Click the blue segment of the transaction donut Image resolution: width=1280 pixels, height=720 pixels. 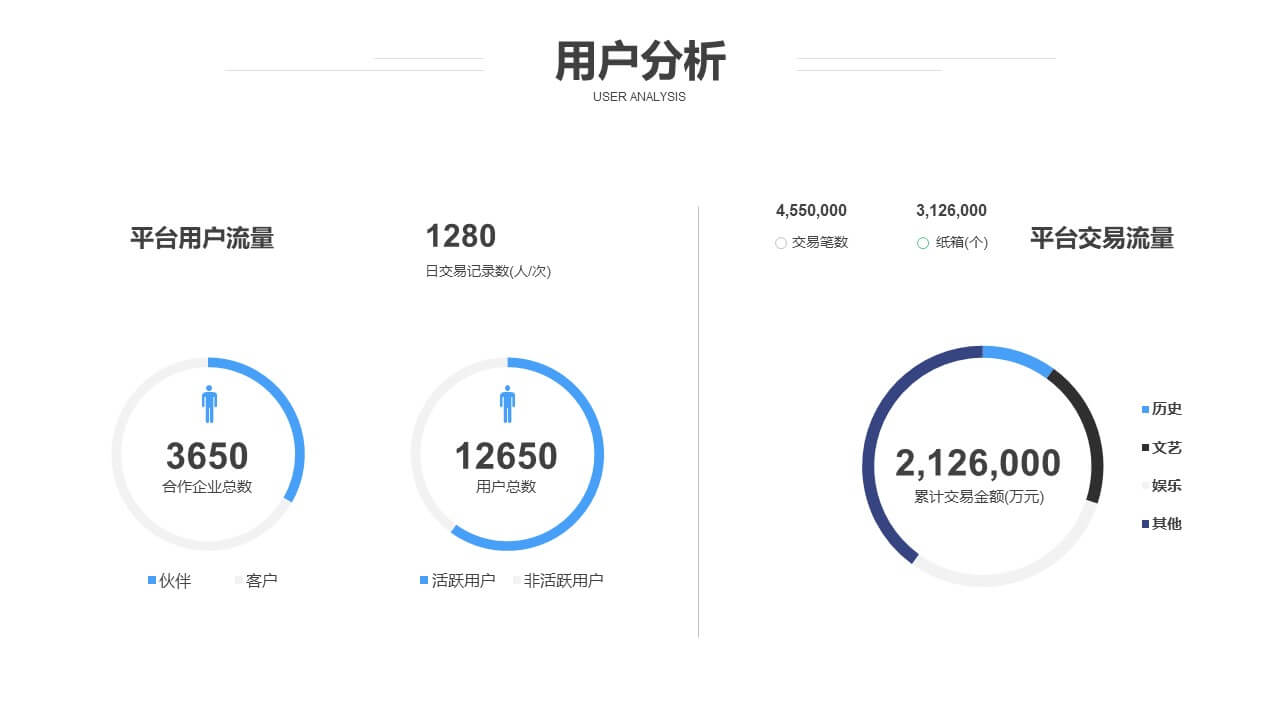click(1018, 356)
